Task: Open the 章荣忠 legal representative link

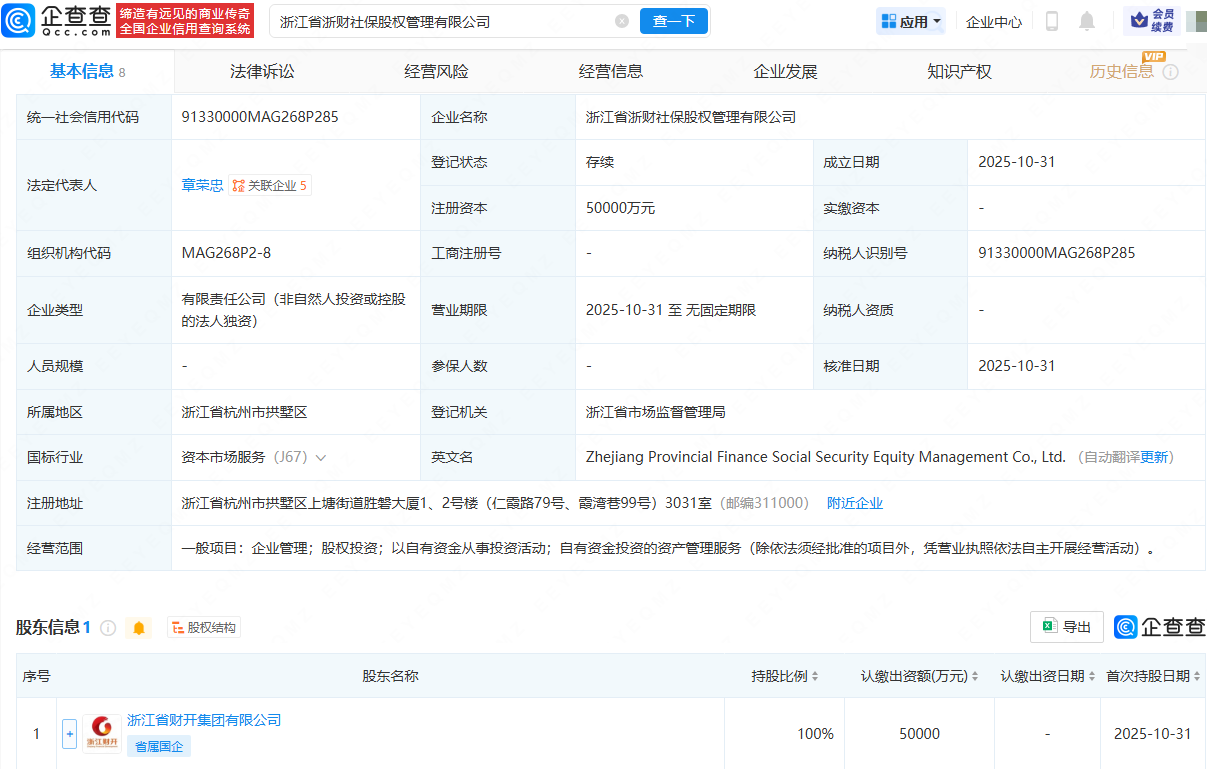Action: click(x=202, y=185)
